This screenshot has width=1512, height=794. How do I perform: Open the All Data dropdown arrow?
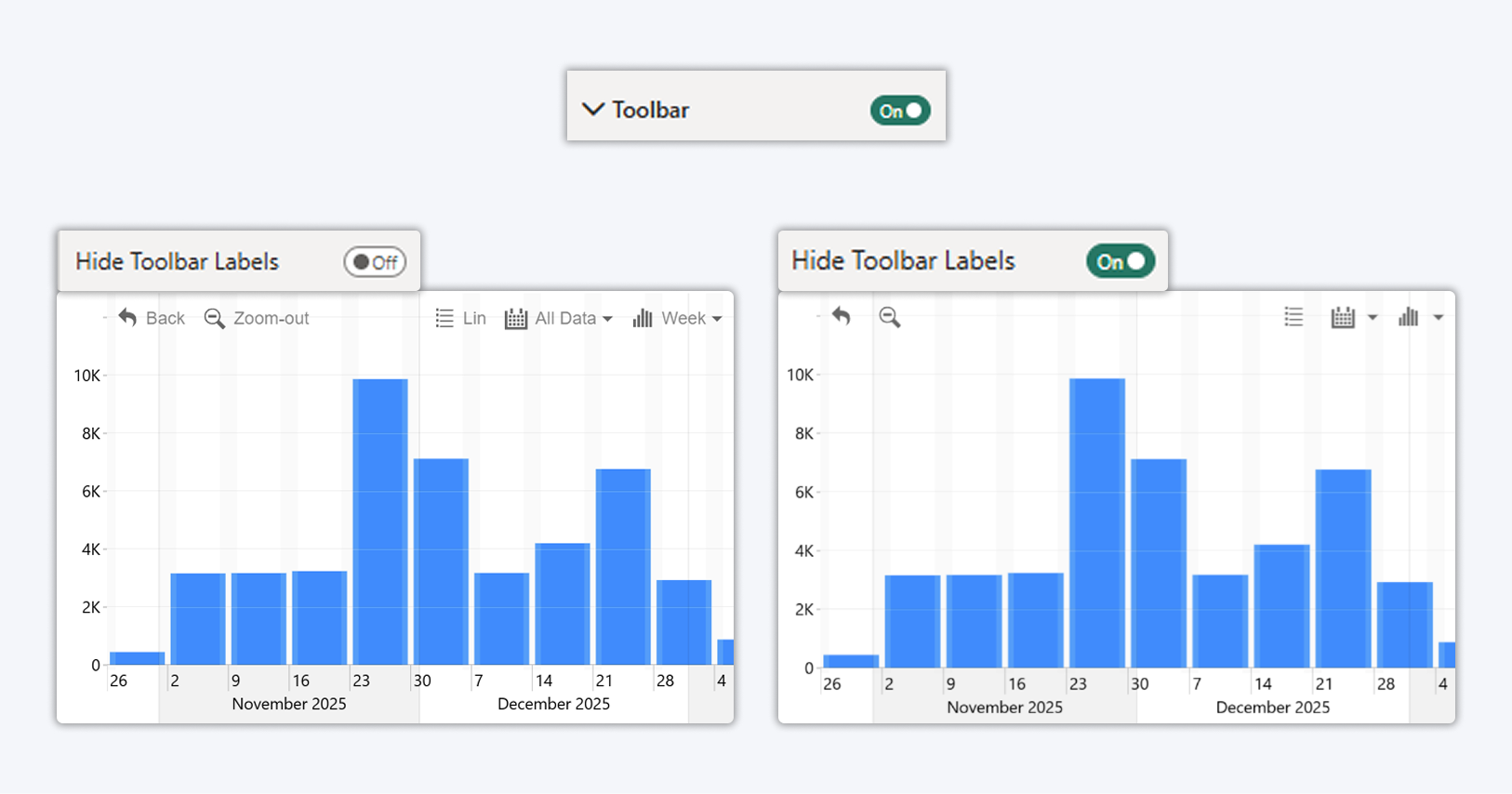pos(608,319)
